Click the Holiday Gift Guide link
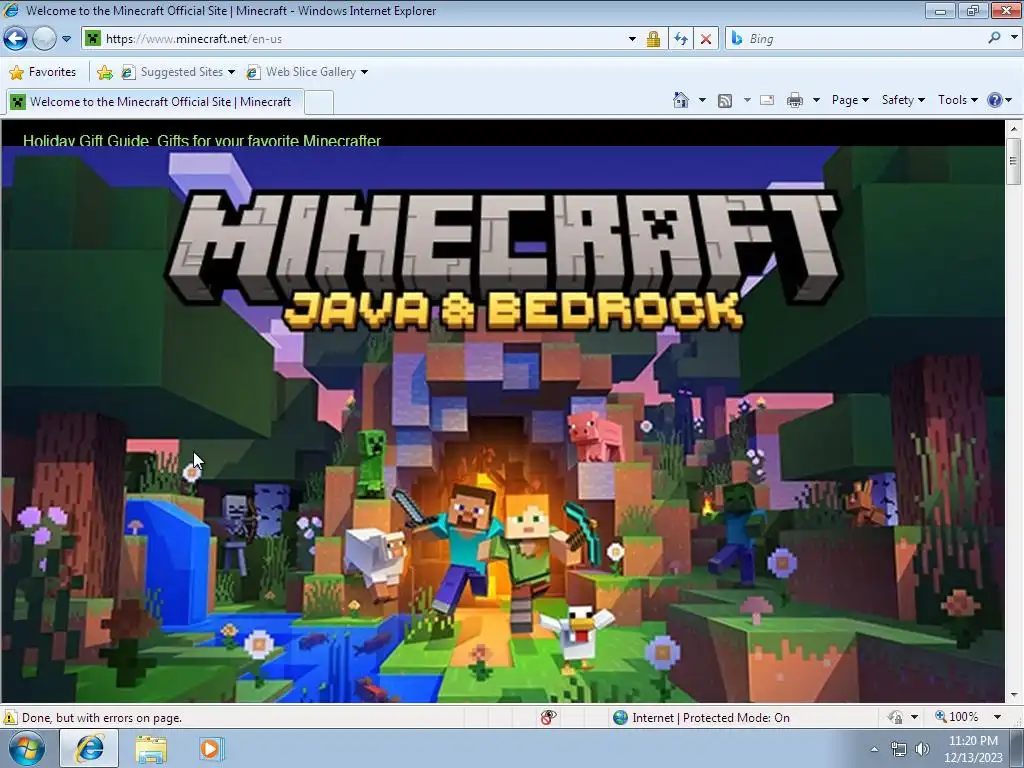Screen dimensions: 1024x768 click(x=202, y=140)
